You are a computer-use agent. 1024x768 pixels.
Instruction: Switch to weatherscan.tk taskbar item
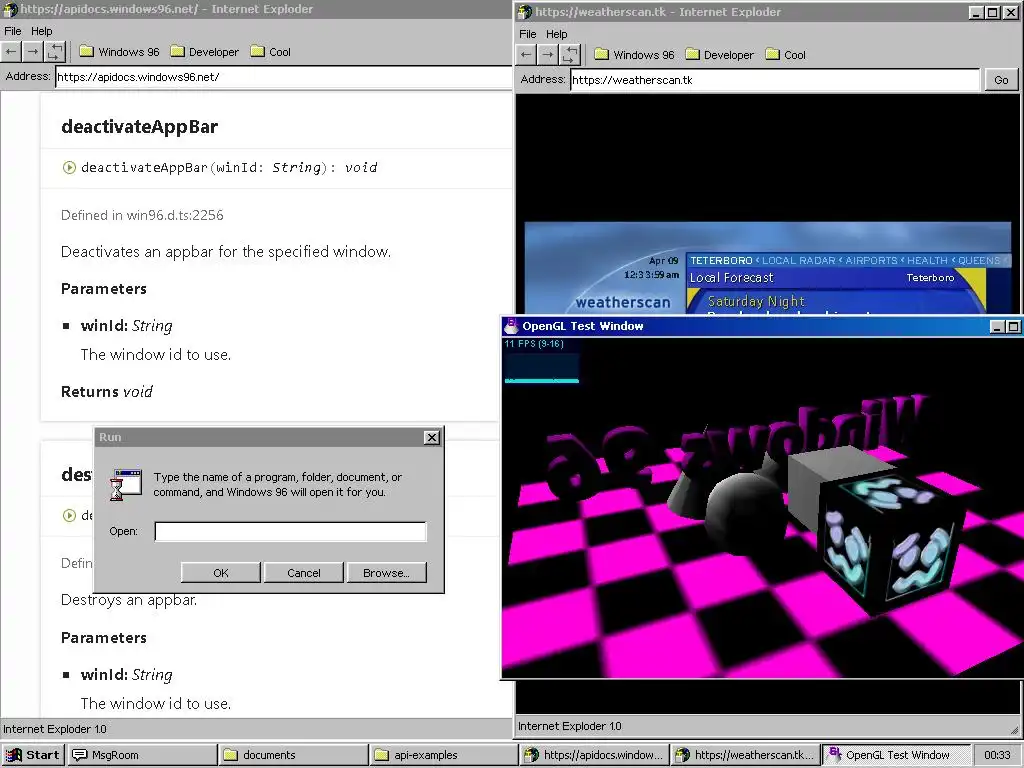point(746,755)
